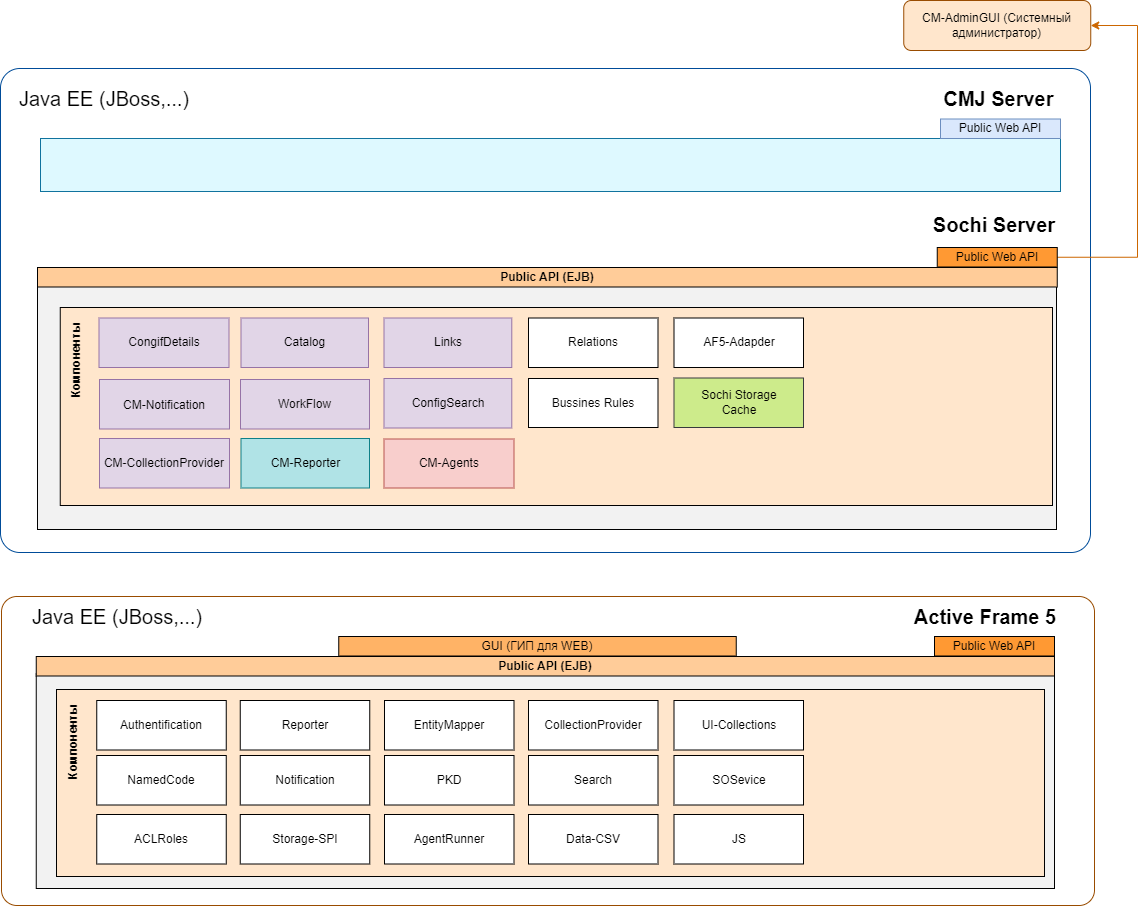Viewport: 1147px width, 907px height.
Task: Select the EntityMapper component
Action: coord(449,725)
